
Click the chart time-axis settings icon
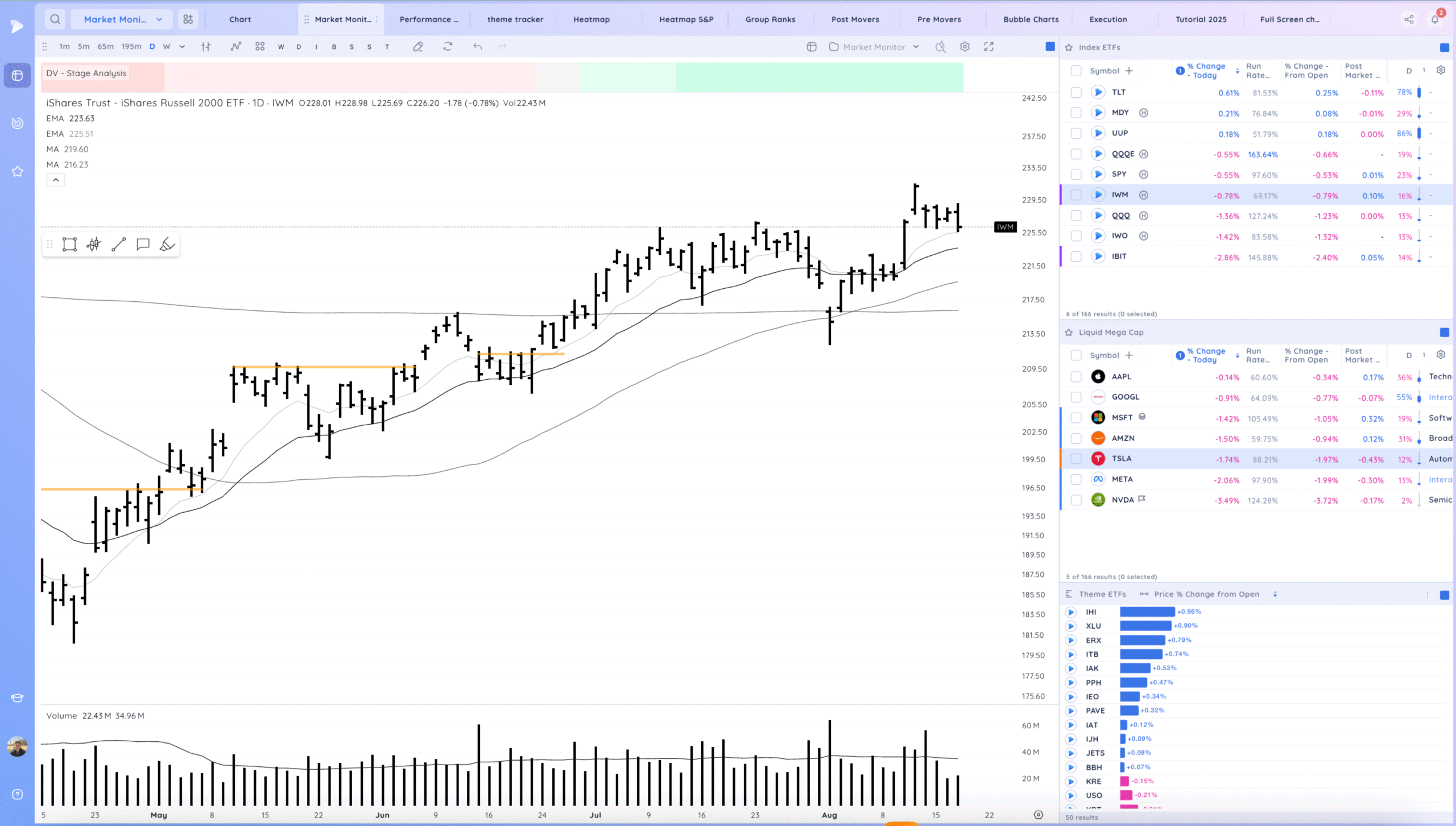click(x=1039, y=815)
